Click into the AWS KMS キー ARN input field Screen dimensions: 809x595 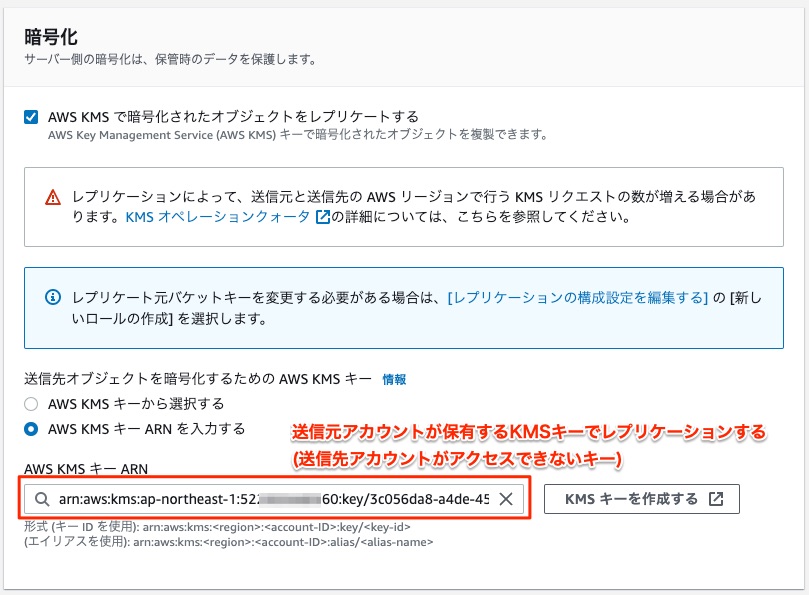click(x=273, y=499)
